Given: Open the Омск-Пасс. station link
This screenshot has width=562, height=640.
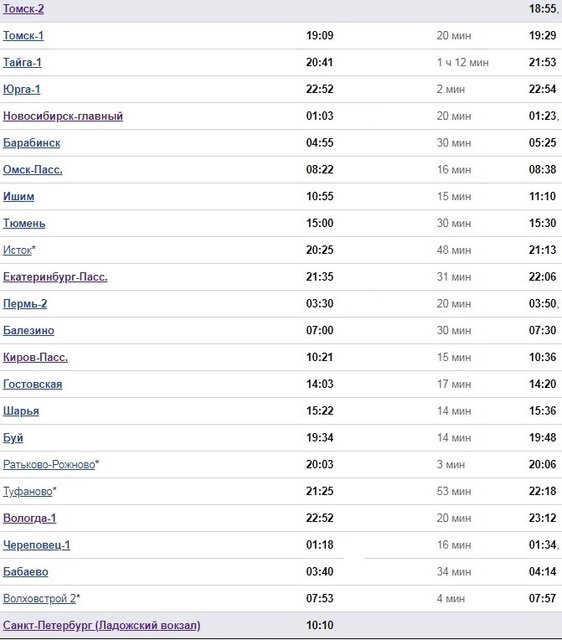Looking at the screenshot, I should pyautogui.click(x=33, y=169).
